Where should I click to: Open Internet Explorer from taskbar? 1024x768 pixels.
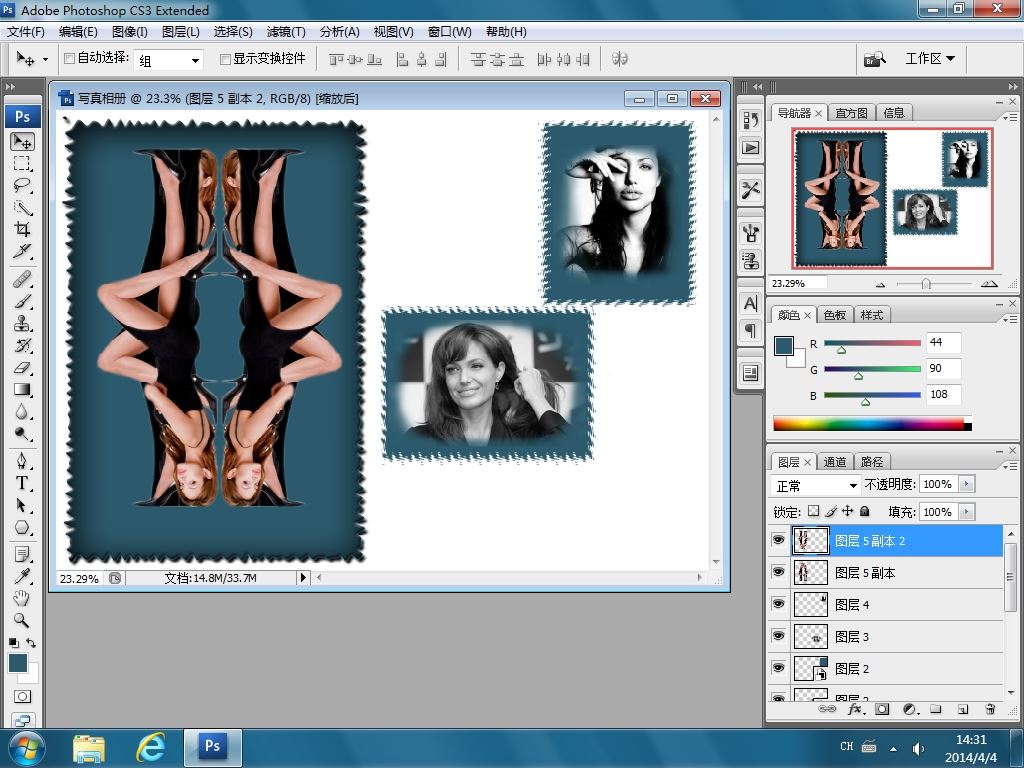[150, 747]
